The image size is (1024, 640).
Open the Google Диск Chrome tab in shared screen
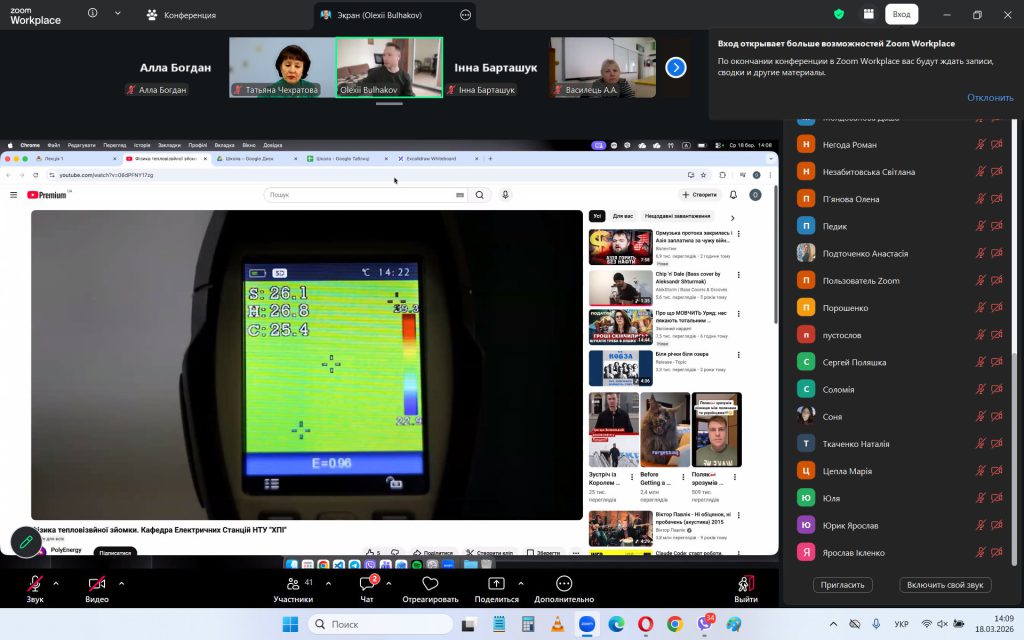(x=257, y=159)
